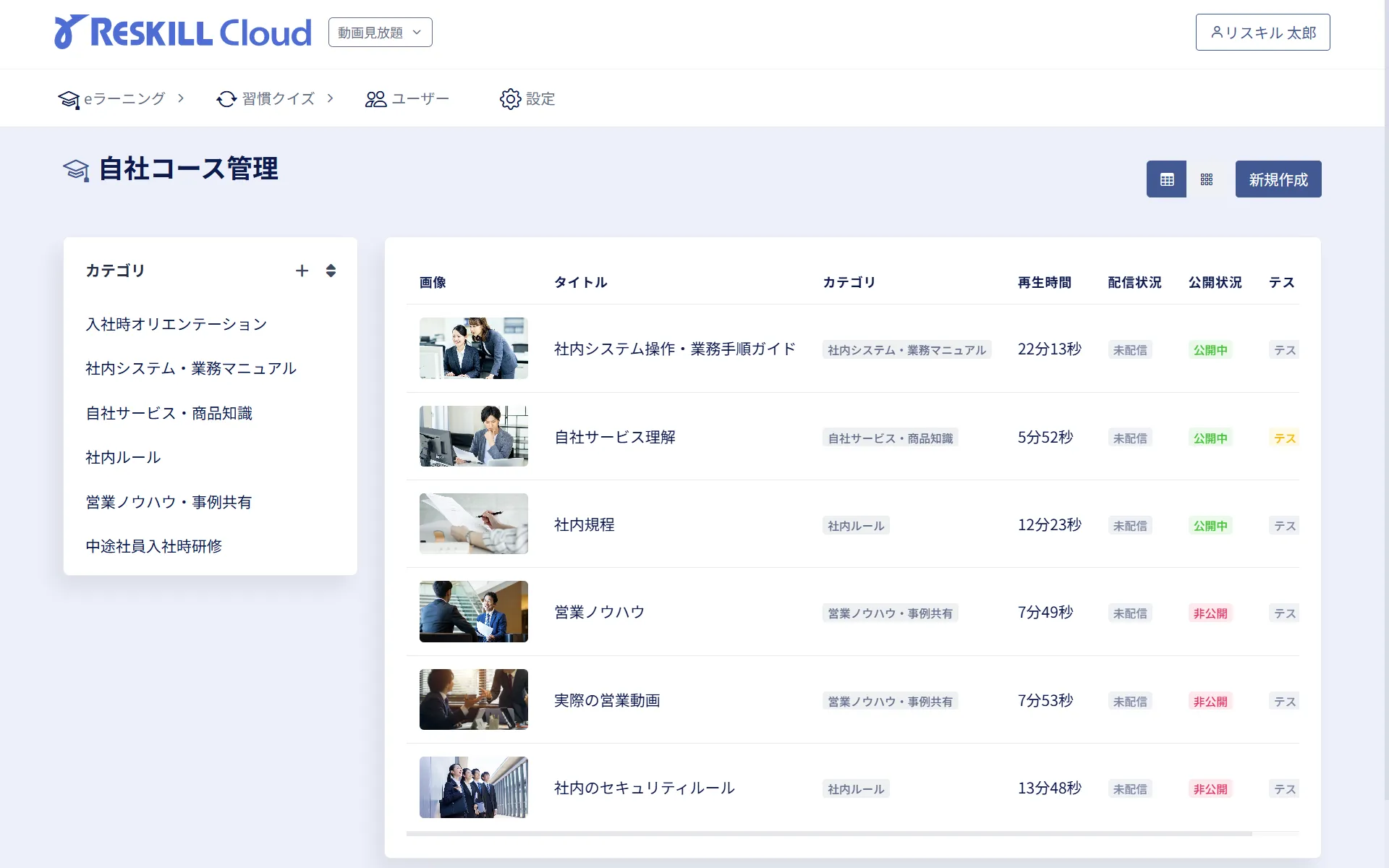1389x868 pixels.
Task: Open thumbnail of 社内規程 course
Action: [474, 524]
